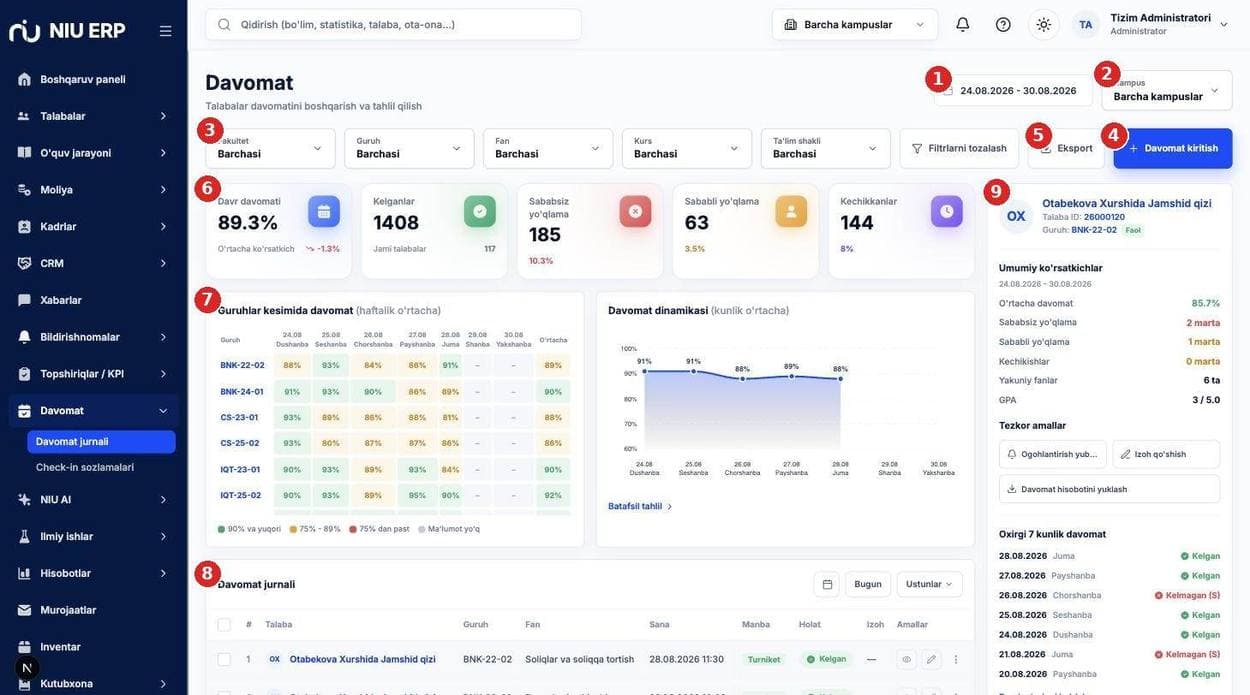1250x695 pixels.
Task: Open the Batafsil tahlil link
Action: [x=640, y=507]
